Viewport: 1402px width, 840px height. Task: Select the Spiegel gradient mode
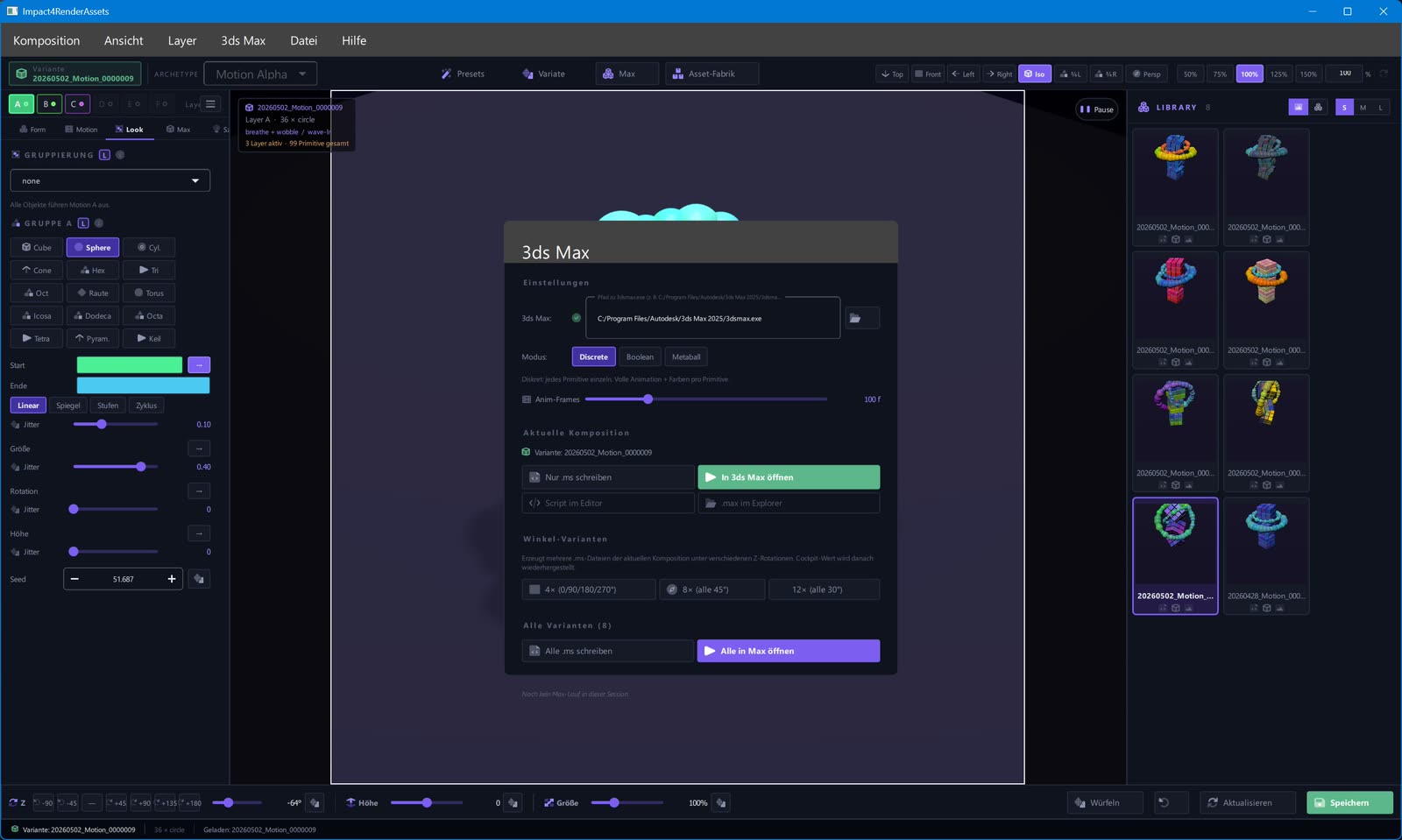pos(68,406)
